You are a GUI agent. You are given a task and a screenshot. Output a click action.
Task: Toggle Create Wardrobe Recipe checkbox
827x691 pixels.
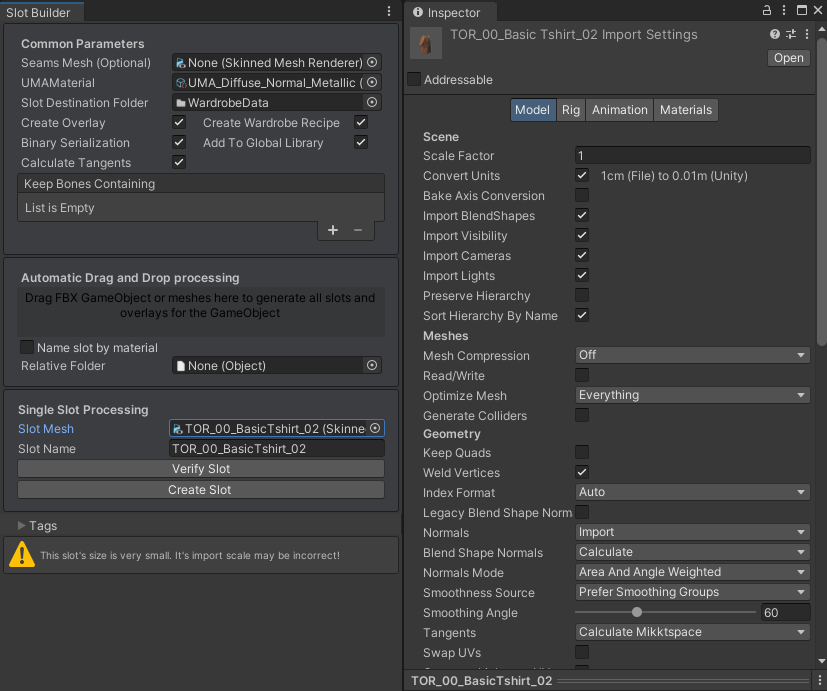pos(361,122)
